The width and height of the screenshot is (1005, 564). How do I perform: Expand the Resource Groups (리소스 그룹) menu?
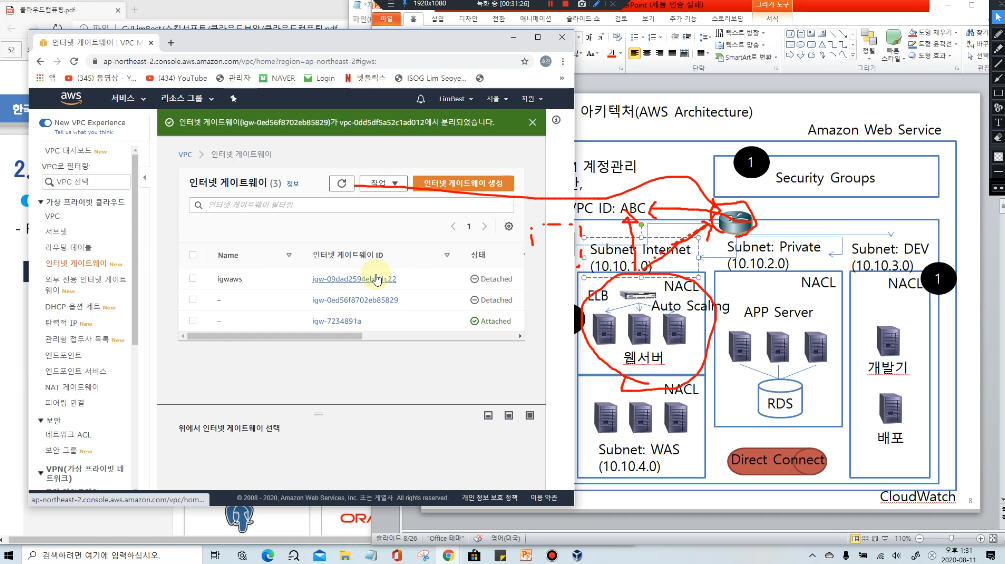(x=187, y=99)
